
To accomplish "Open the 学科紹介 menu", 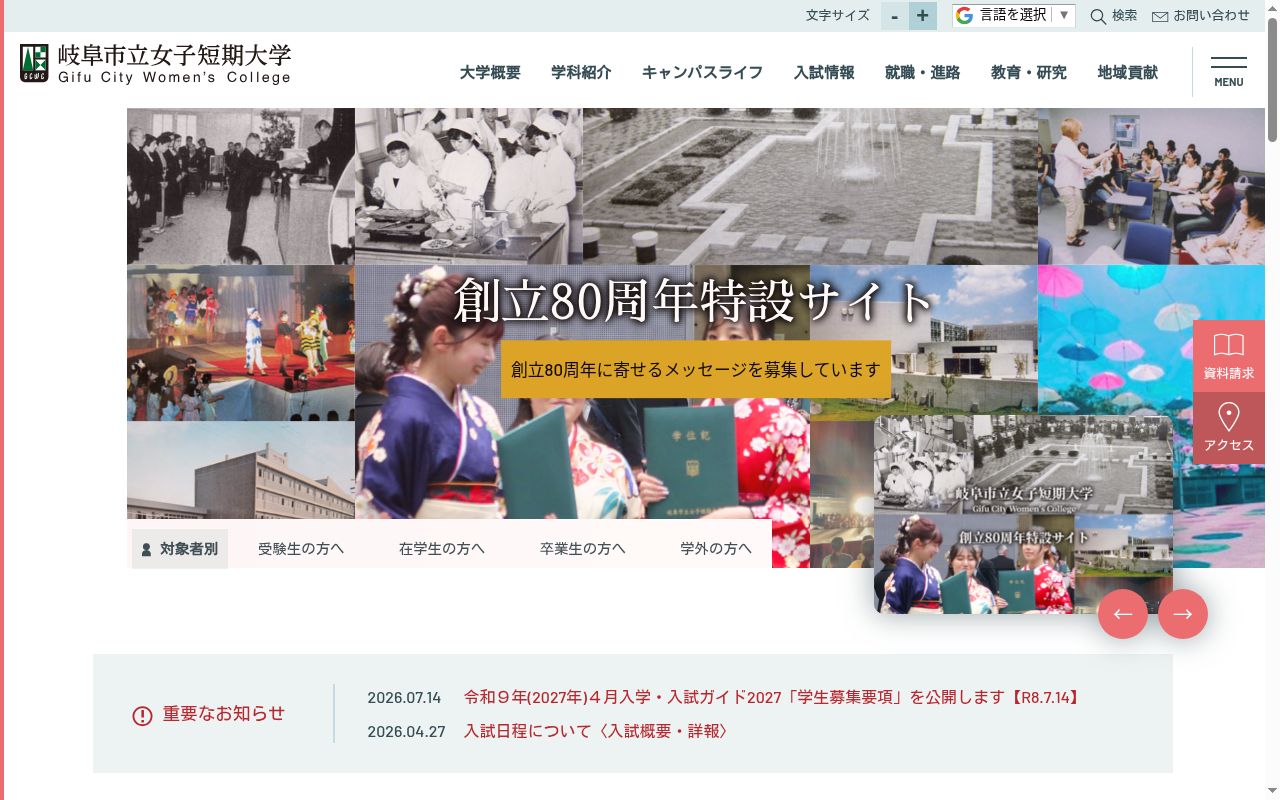I will pyautogui.click(x=581, y=72).
